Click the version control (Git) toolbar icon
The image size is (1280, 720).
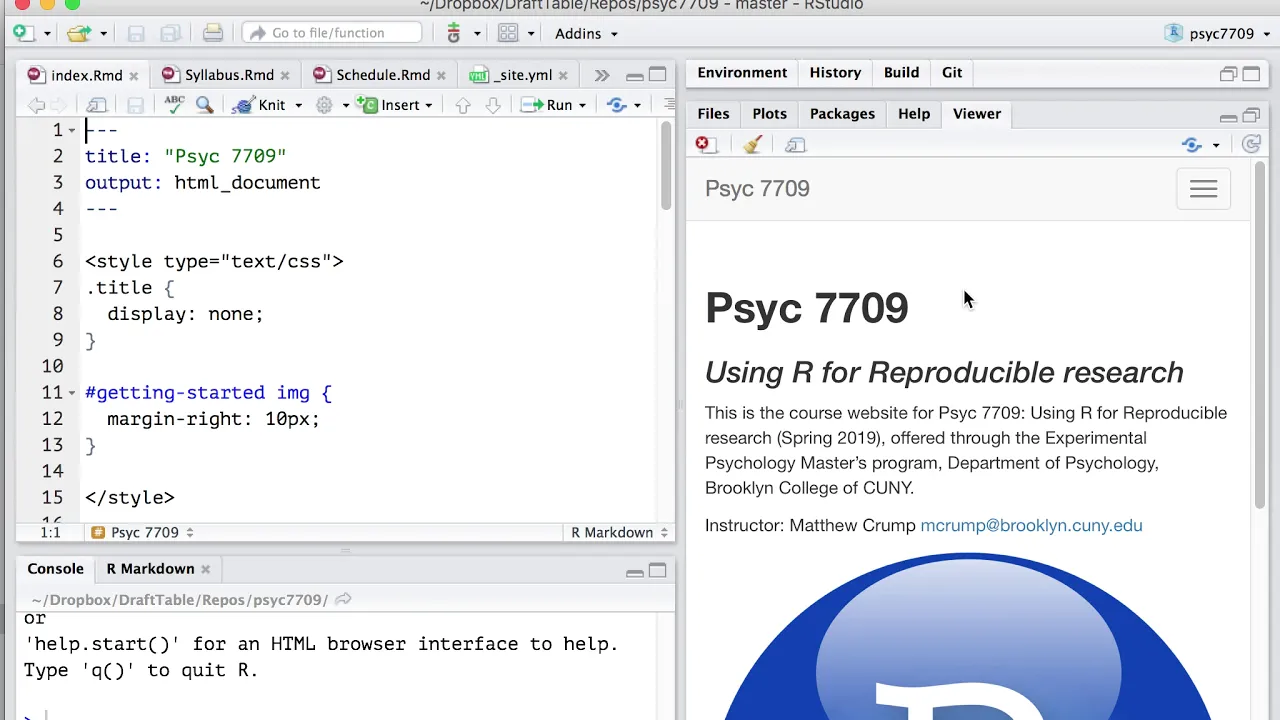[x=454, y=33]
